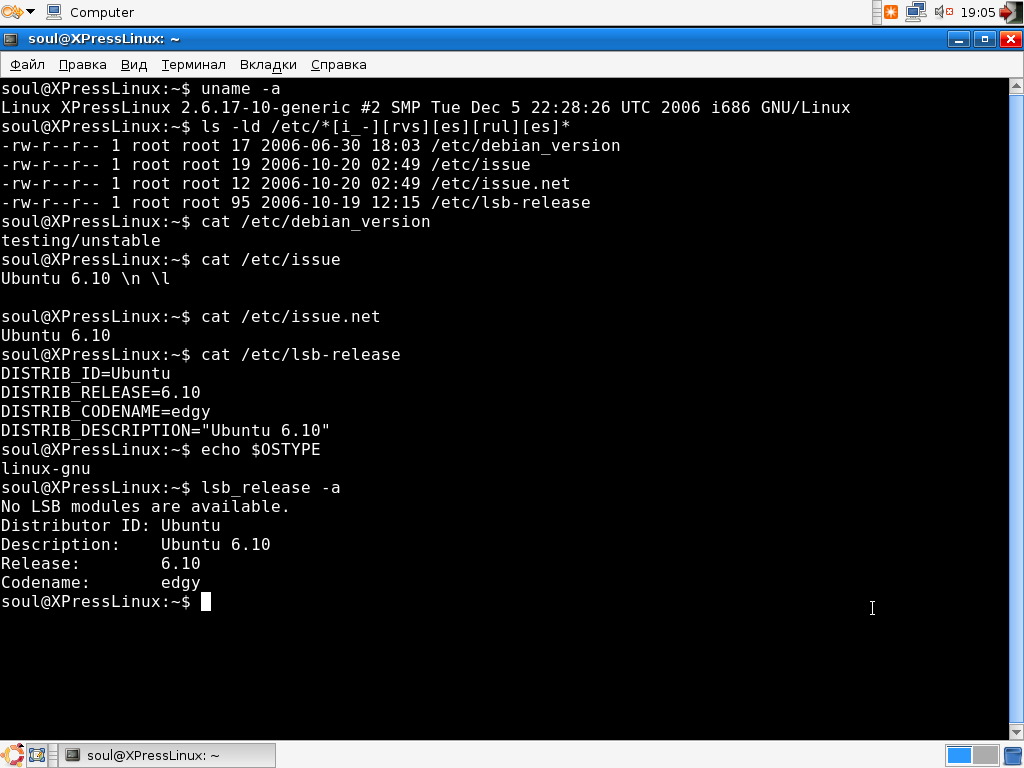1024x768 pixels.
Task: Click the 'lsb_release -a' command text
Action: [x=270, y=488]
